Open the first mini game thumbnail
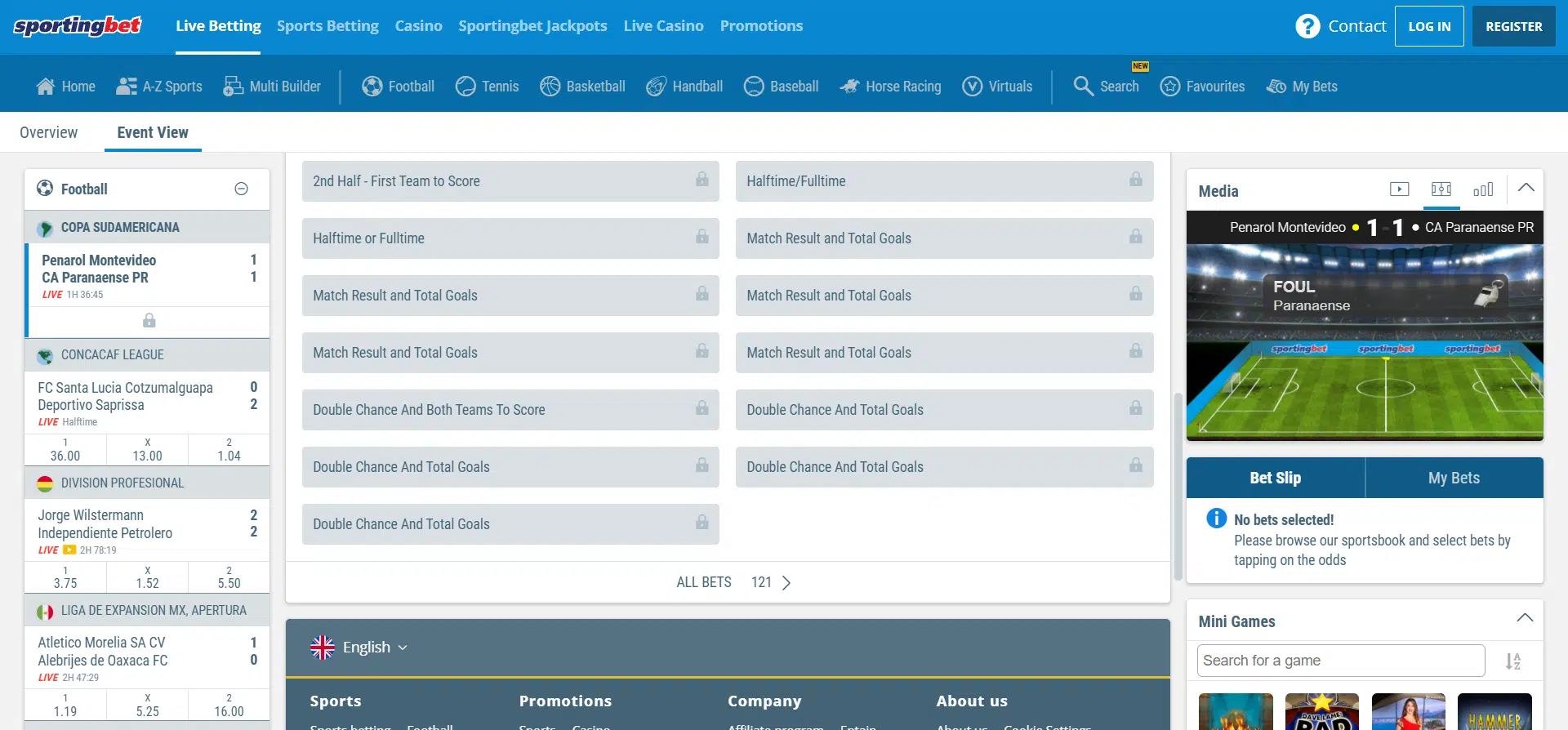This screenshot has width=1568, height=730. point(1236,711)
